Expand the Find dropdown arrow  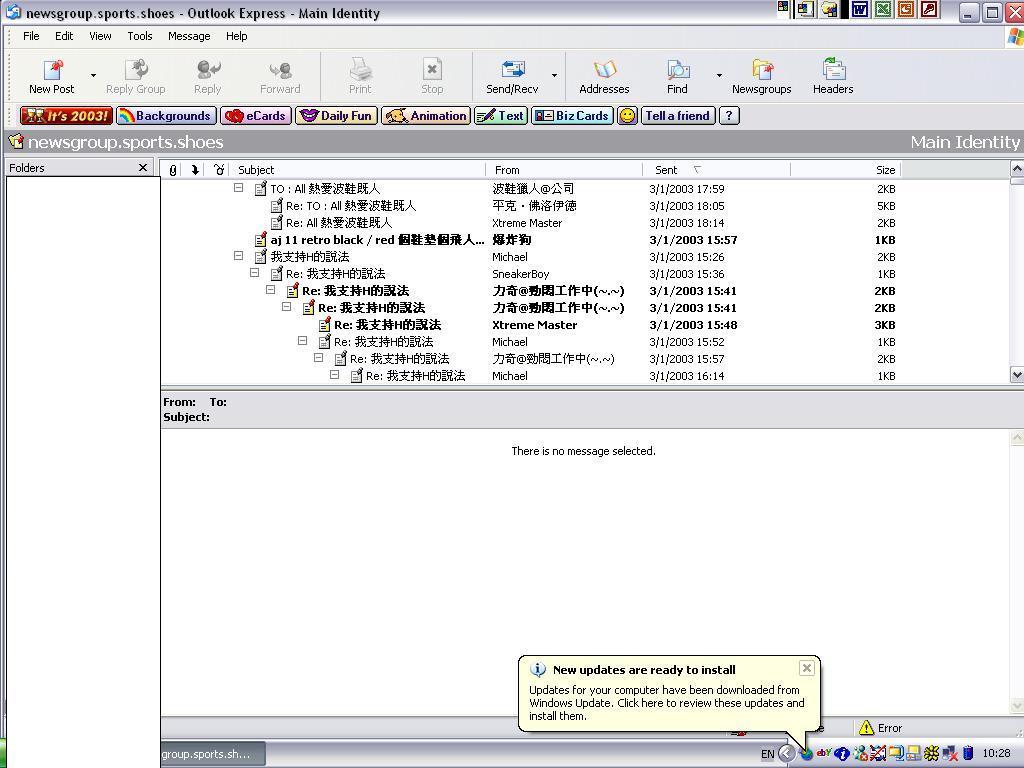719,75
